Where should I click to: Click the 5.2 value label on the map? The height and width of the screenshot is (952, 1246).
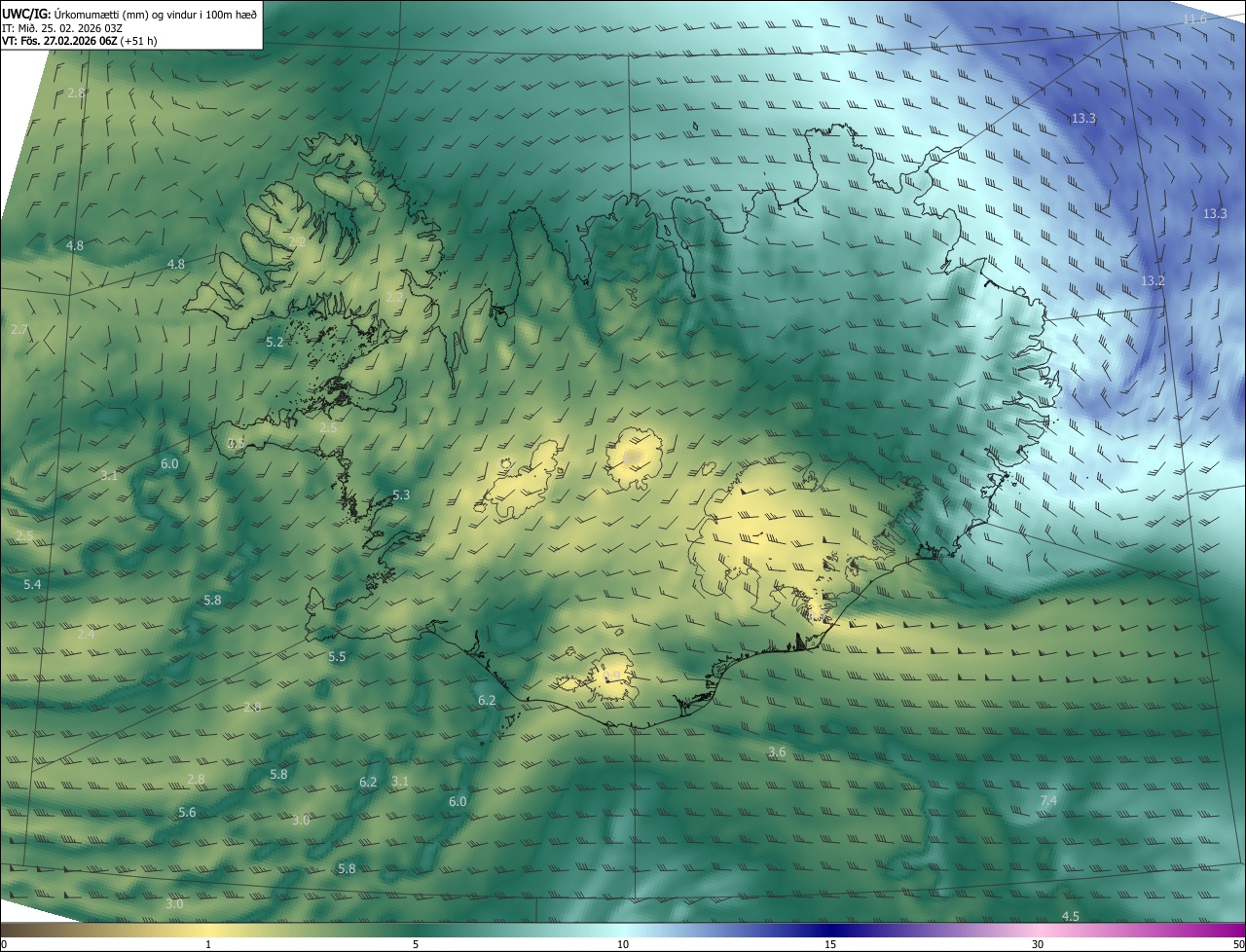pyautogui.click(x=275, y=342)
